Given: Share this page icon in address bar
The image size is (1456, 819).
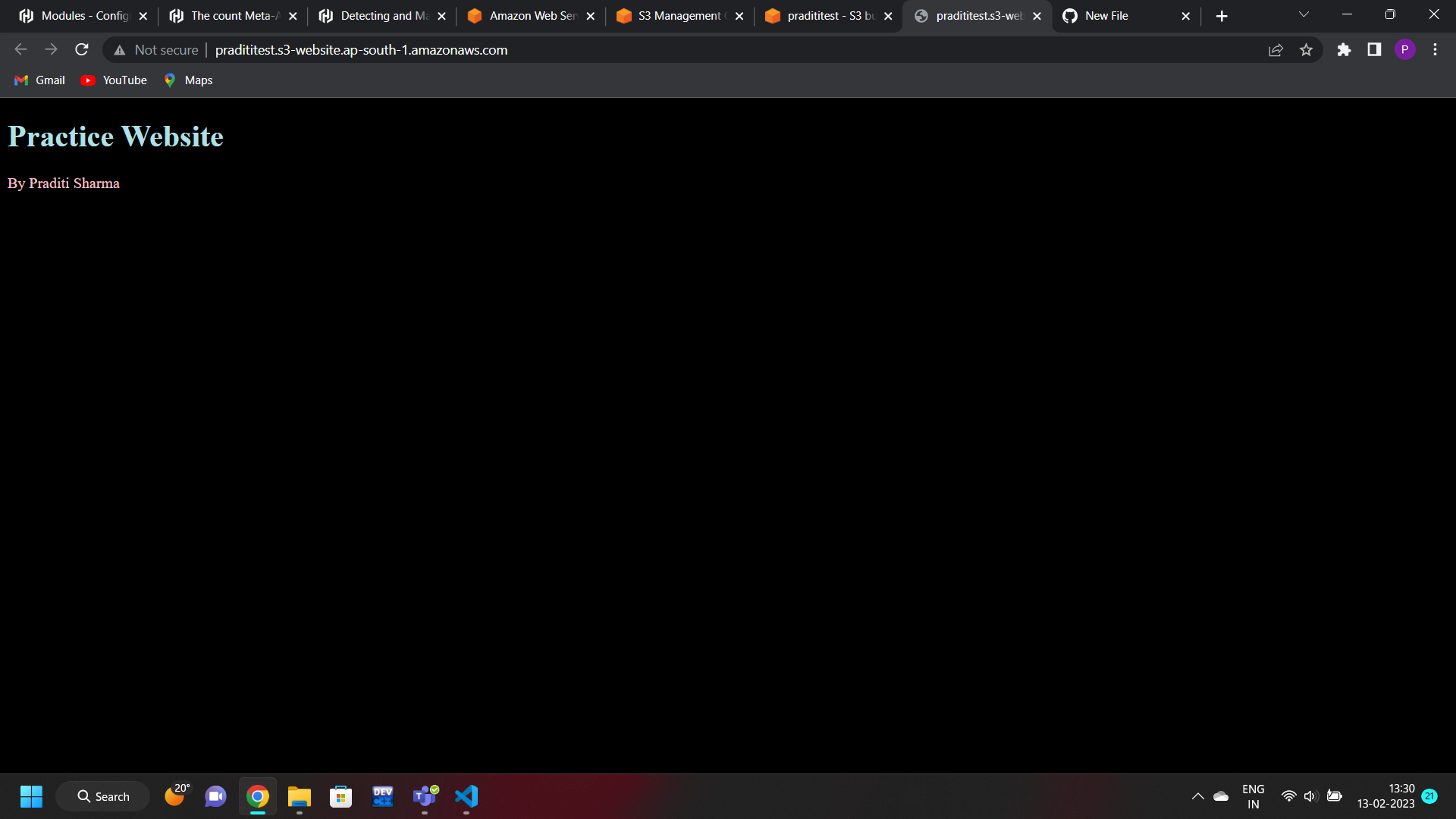Looking at the screenshot, I should (1276, 50).
